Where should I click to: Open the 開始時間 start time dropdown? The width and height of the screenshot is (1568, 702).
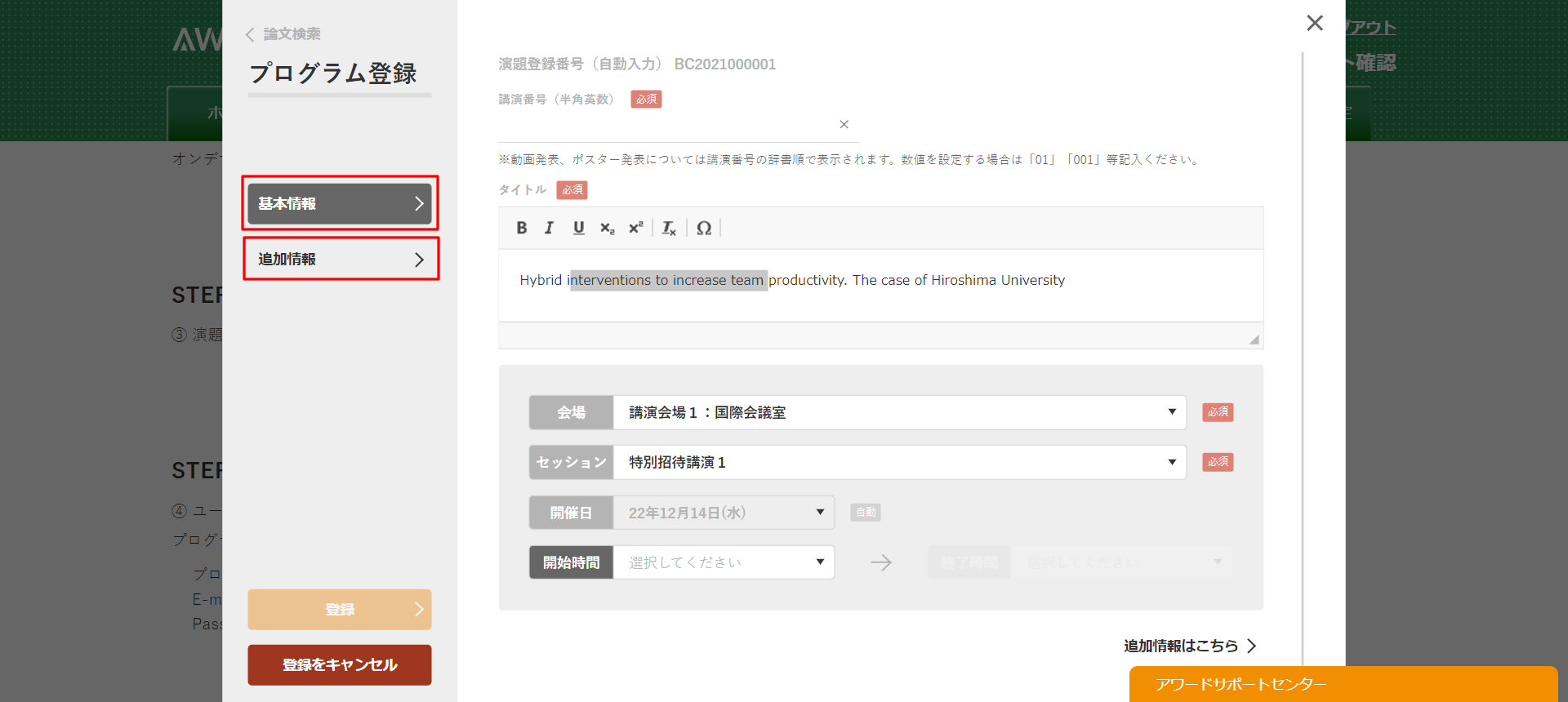(723, 562)
